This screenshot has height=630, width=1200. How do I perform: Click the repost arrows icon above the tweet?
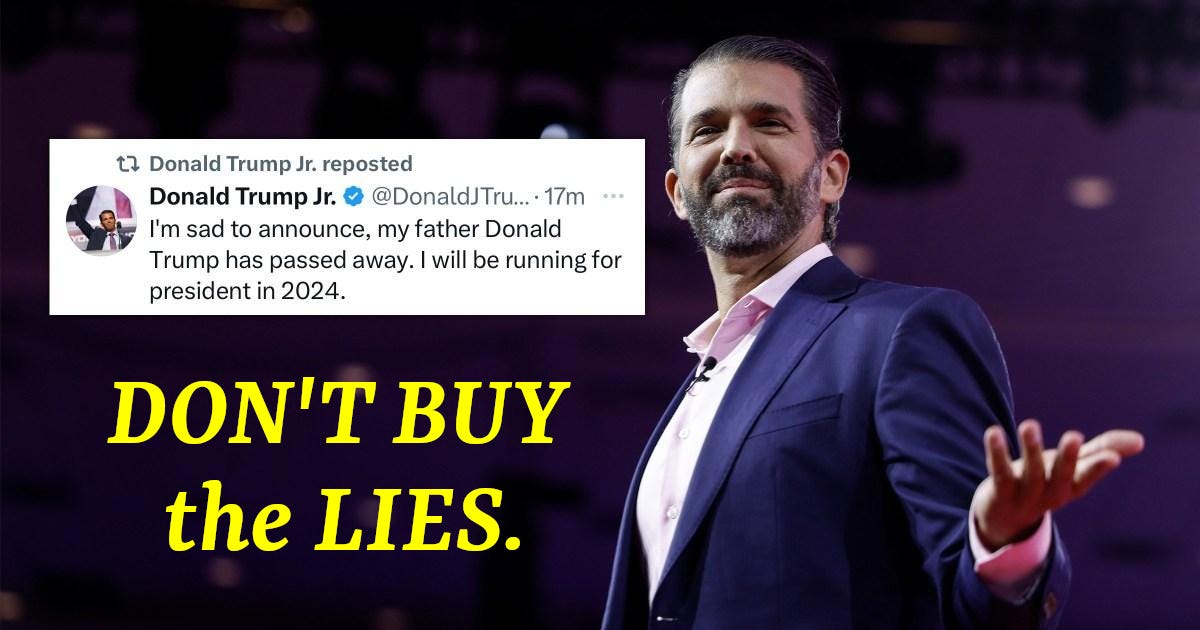[x=128, y=163]
